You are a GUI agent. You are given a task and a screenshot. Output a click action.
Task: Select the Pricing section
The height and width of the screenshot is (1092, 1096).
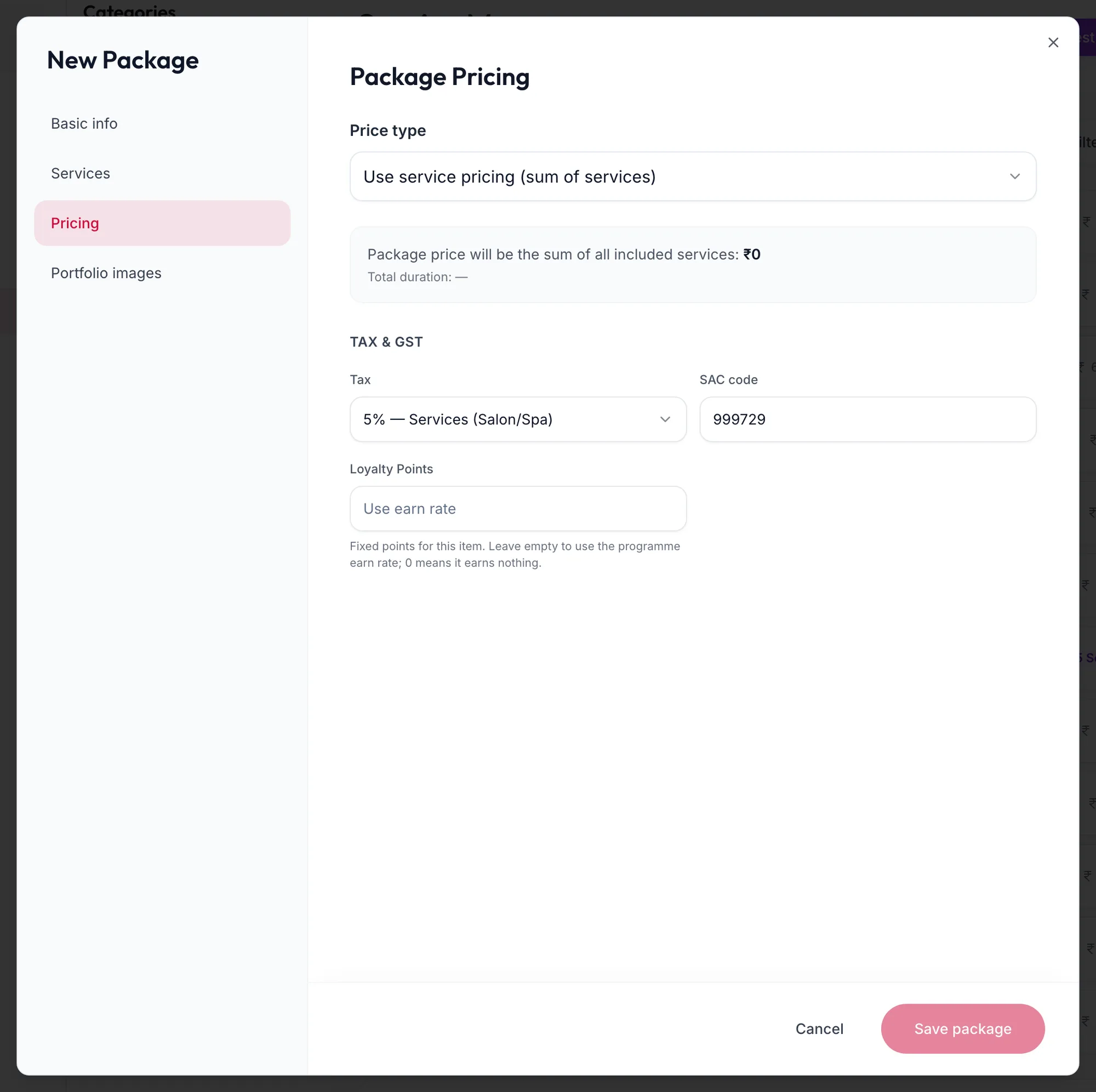[x=162, y=223]
